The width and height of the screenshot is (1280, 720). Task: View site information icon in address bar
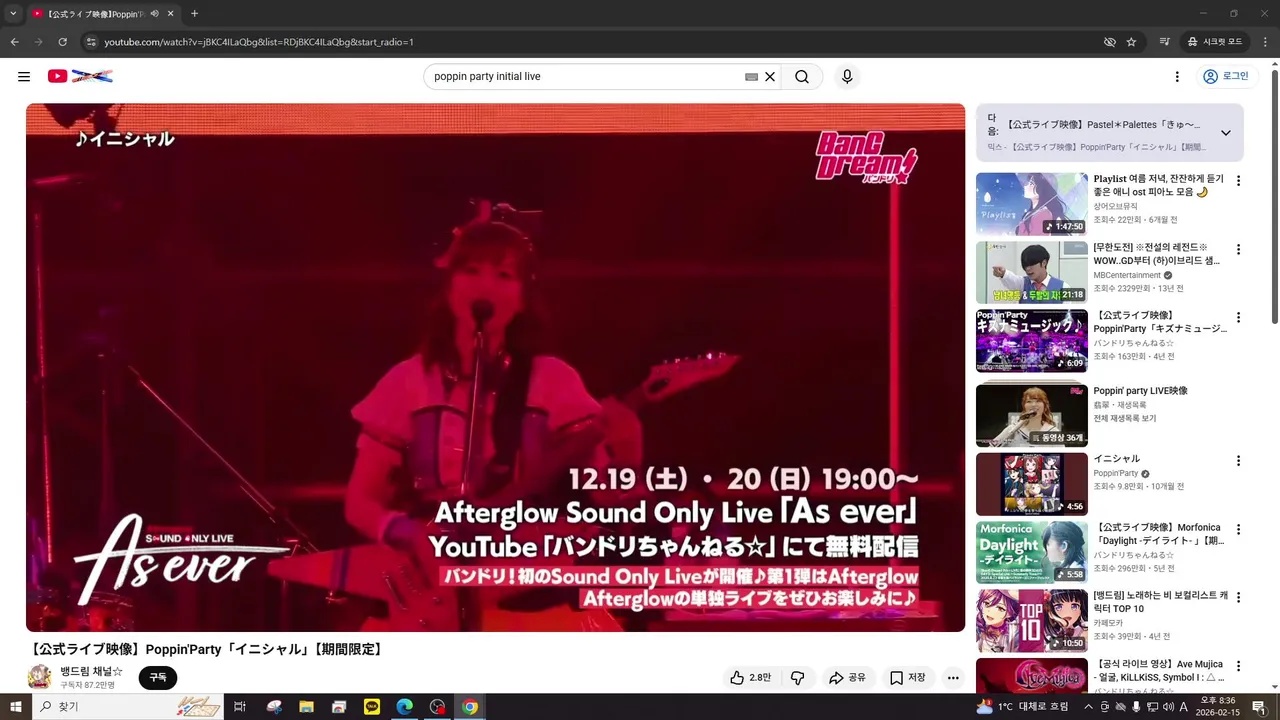pyautogui.click(x=91, y=42)
